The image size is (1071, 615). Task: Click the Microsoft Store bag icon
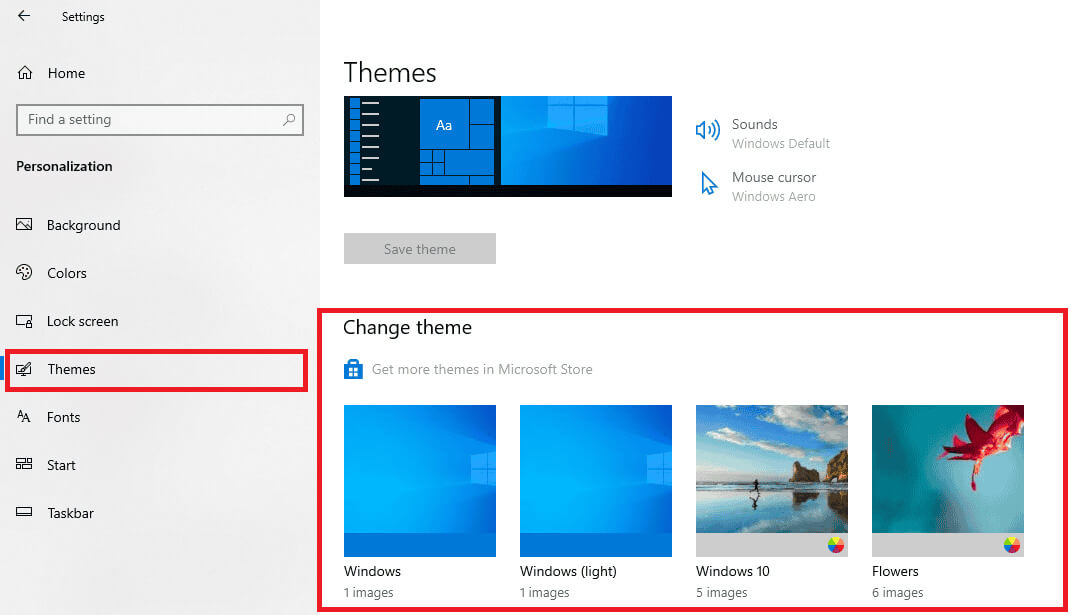353,369
